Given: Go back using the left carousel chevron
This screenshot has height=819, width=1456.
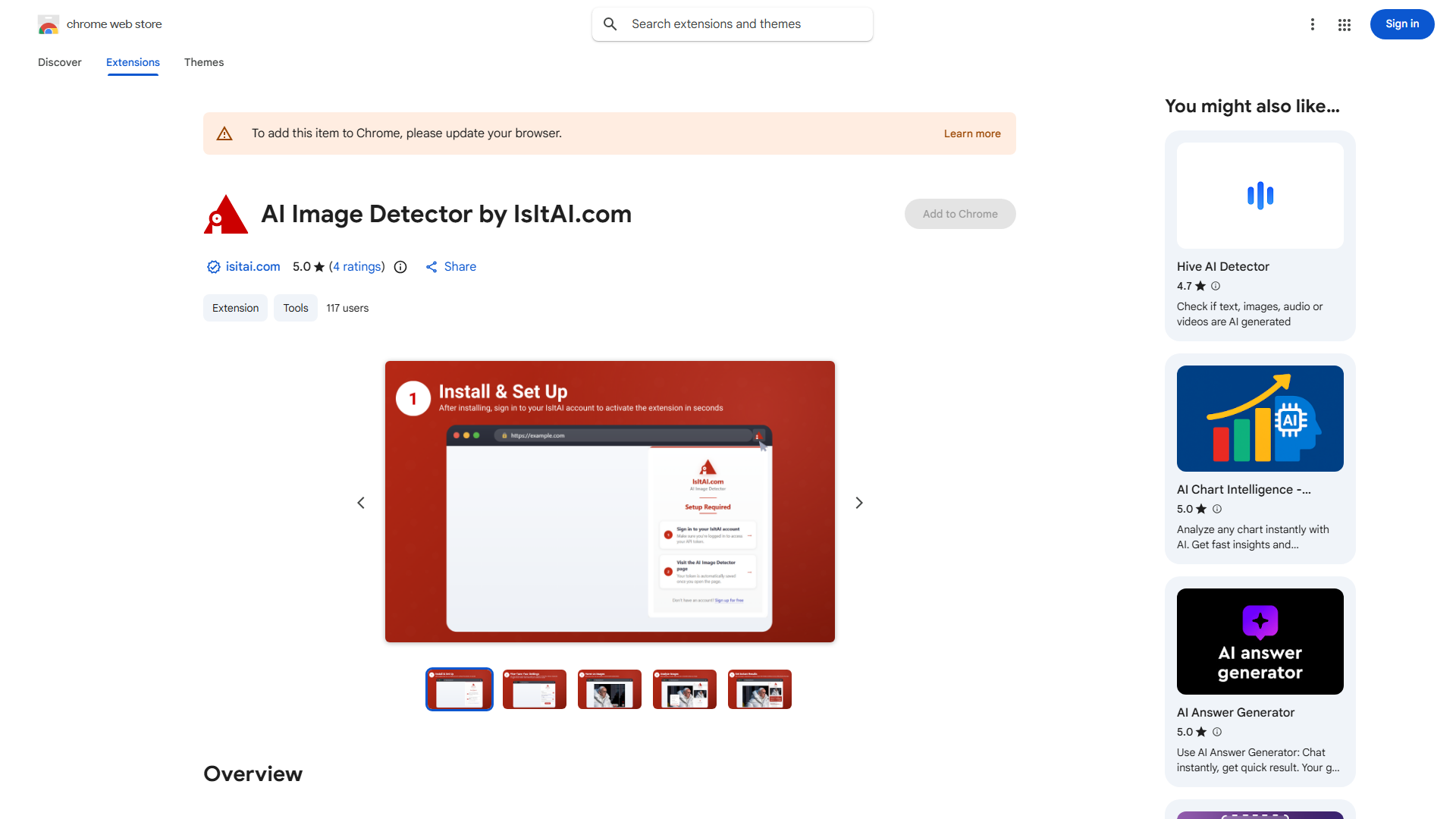Looking at the screenshot, I should point(361,502).
